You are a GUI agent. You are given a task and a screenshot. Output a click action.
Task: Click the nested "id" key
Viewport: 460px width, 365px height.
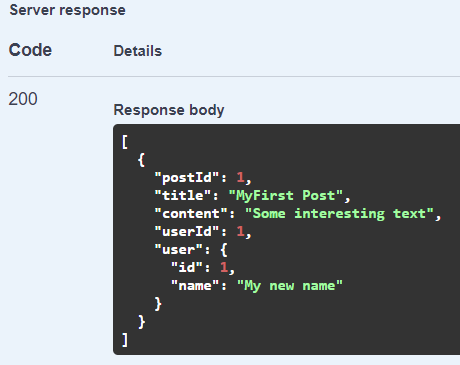click(187, 267)
